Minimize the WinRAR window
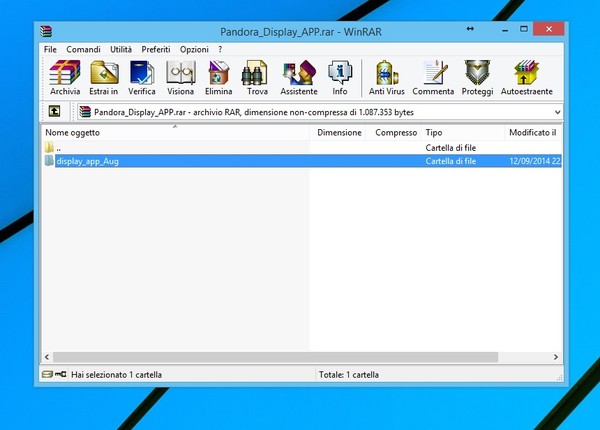 [x=505, y=29]
